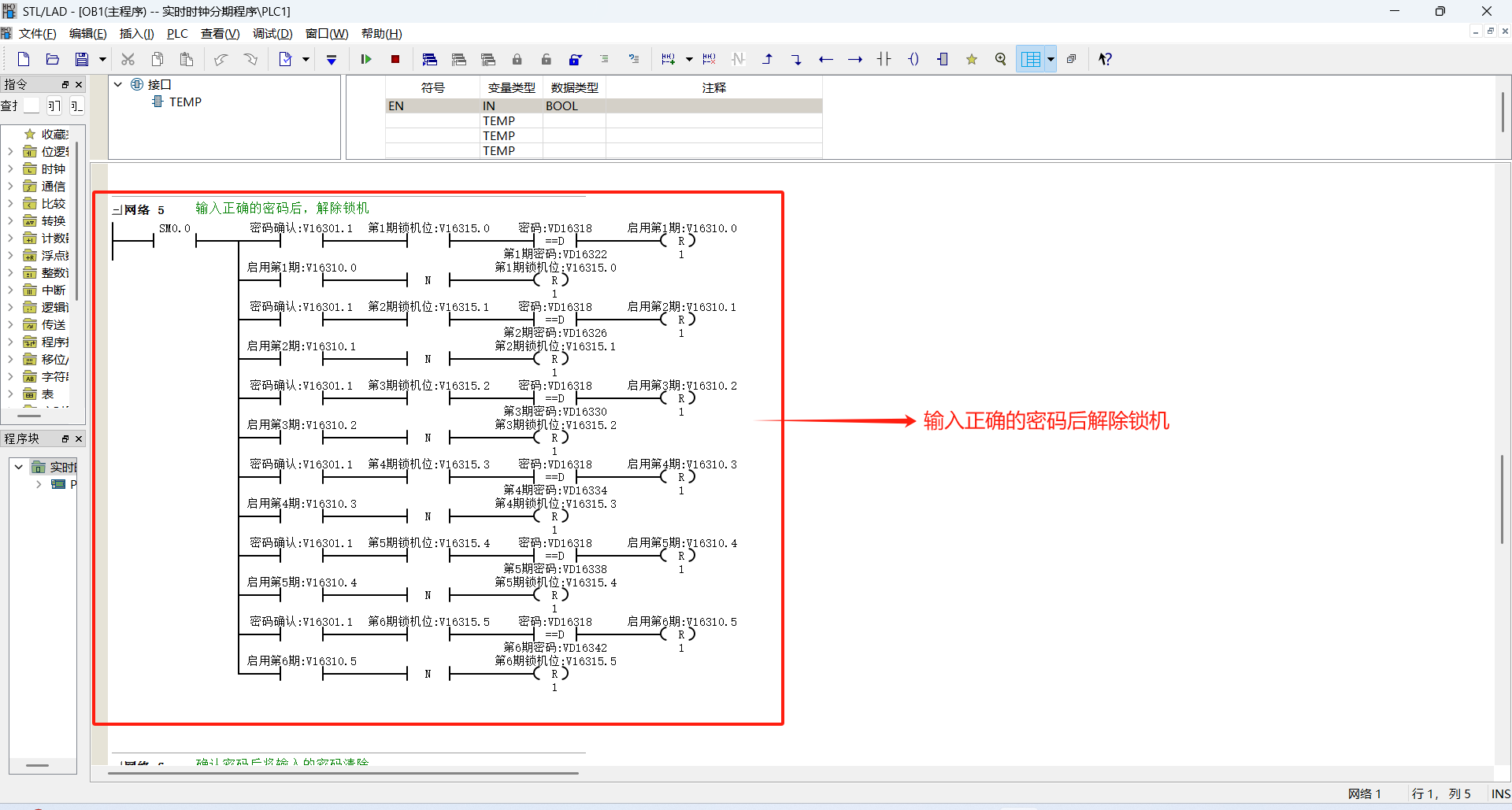Image resolution: width=1512 pixels, height=810 pixels.
Task: Click the magnifier zoom icon
Action: pyautogui.click(x=1001, y=59)
